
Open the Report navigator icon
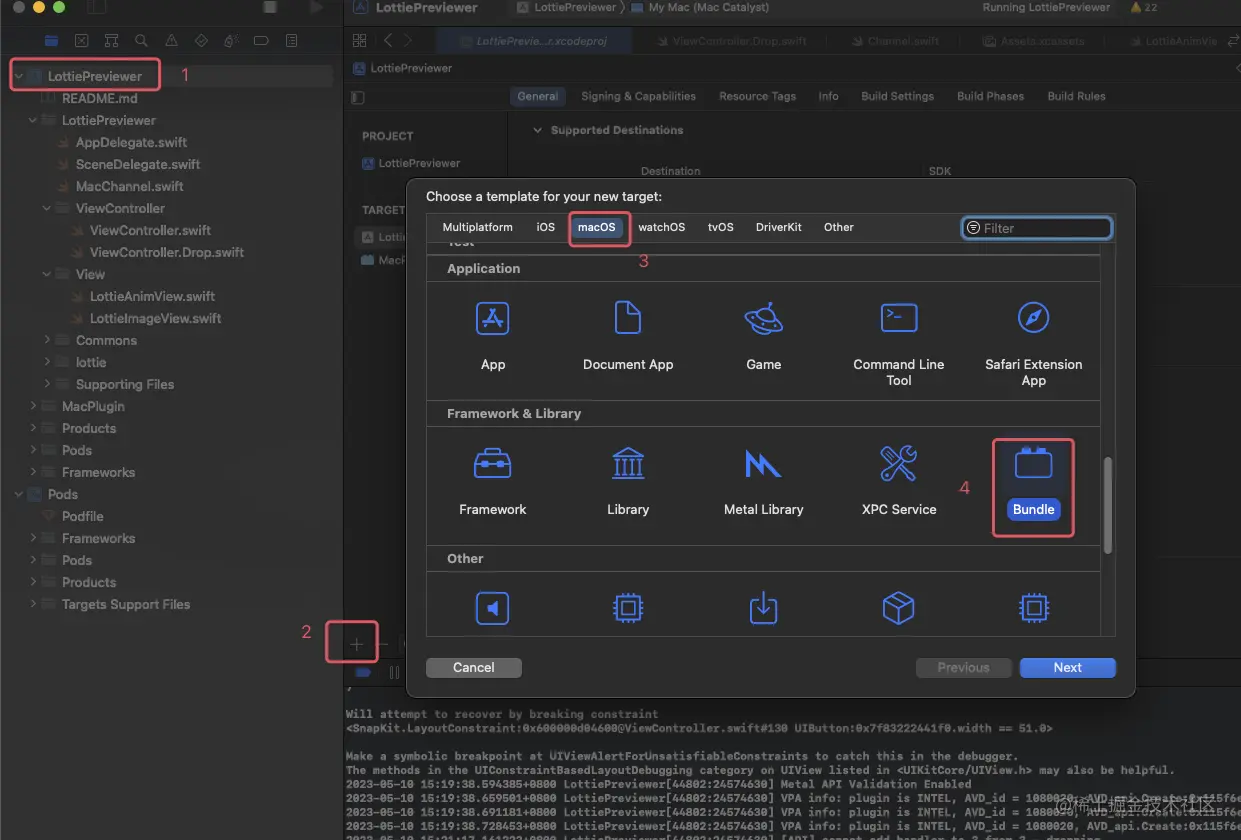[291, 41]
